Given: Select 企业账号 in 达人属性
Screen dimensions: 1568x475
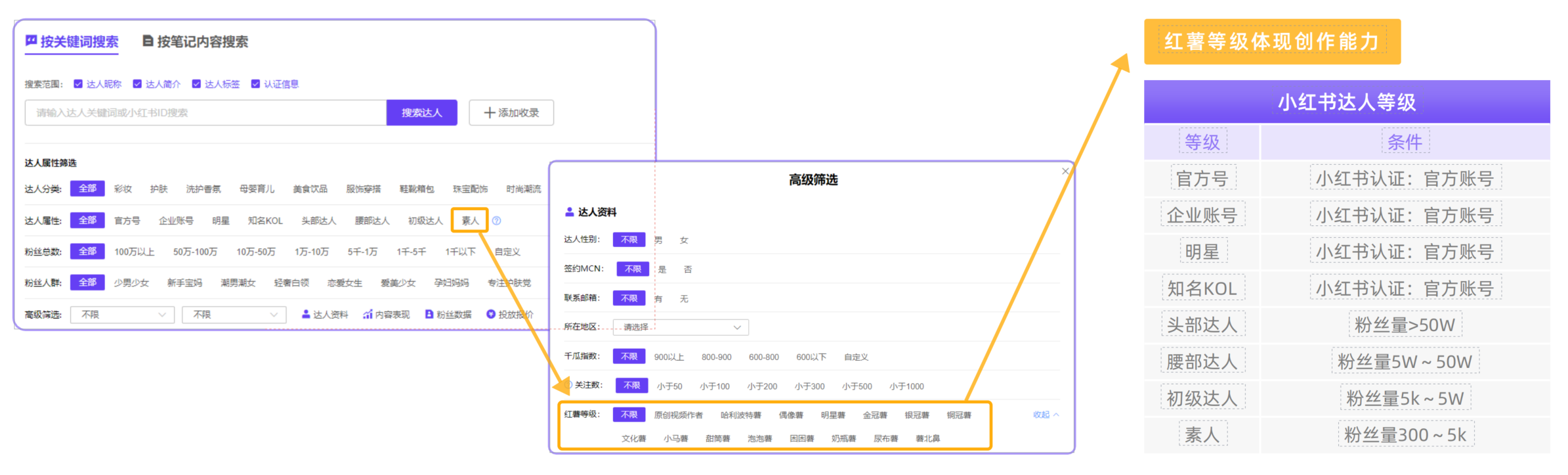Looking at the screenshot, I should tap(176, 221).
